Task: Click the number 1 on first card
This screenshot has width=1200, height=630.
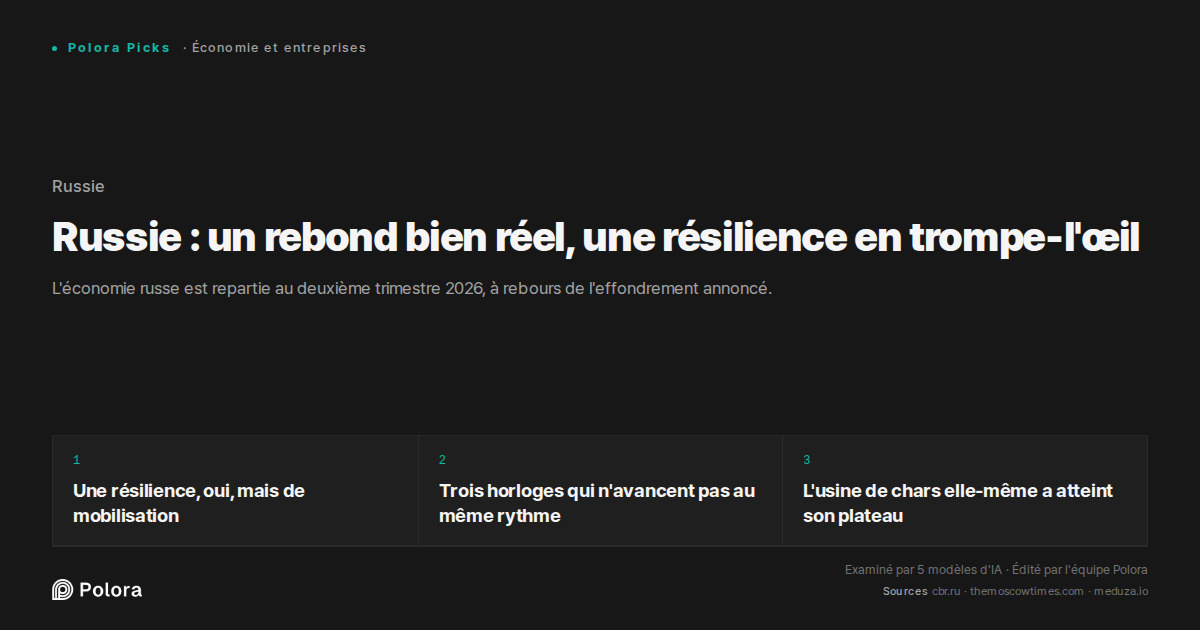Action: pos(77,460)
